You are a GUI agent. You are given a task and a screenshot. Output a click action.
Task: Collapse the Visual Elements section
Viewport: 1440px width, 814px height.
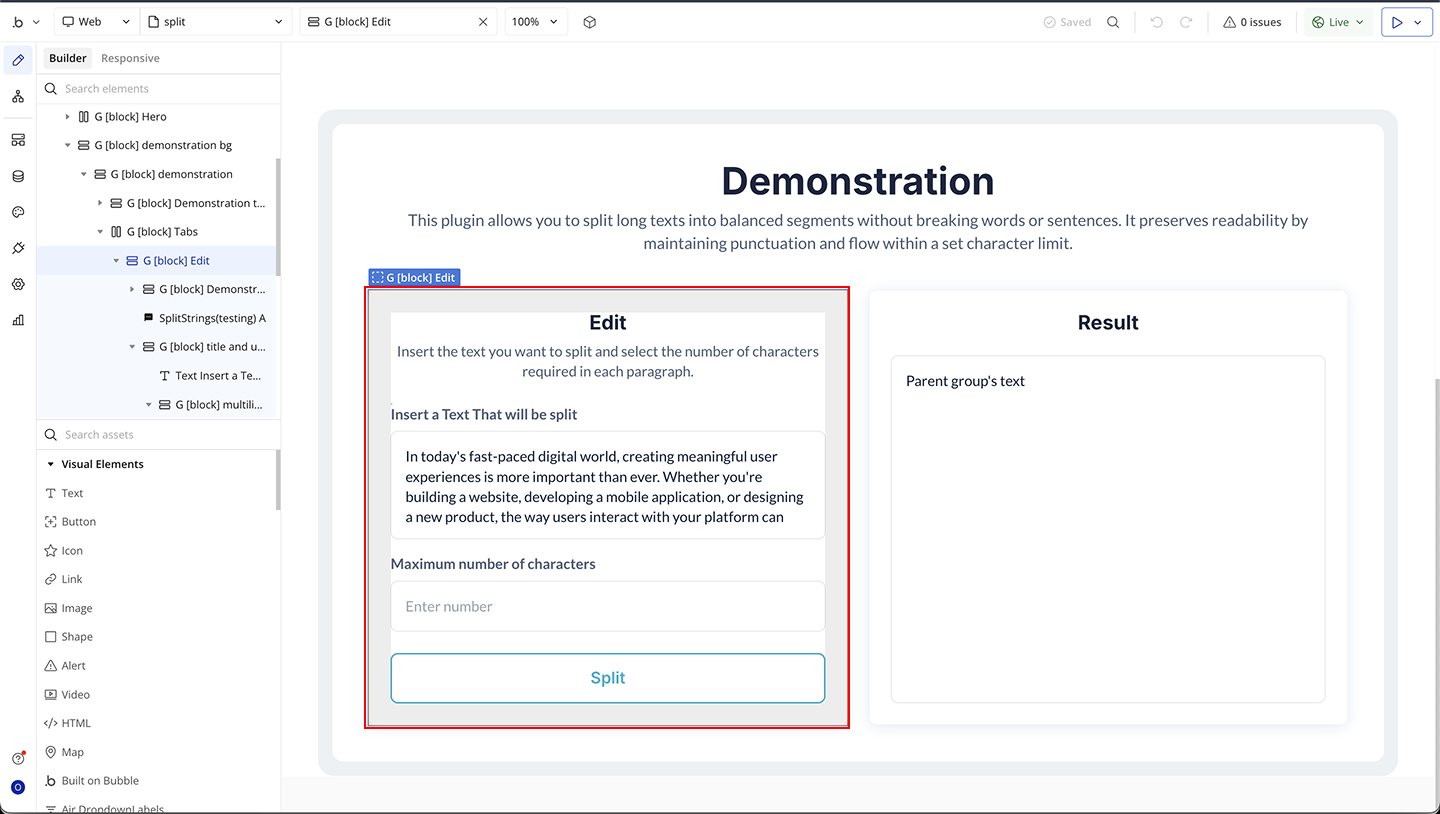51,464
